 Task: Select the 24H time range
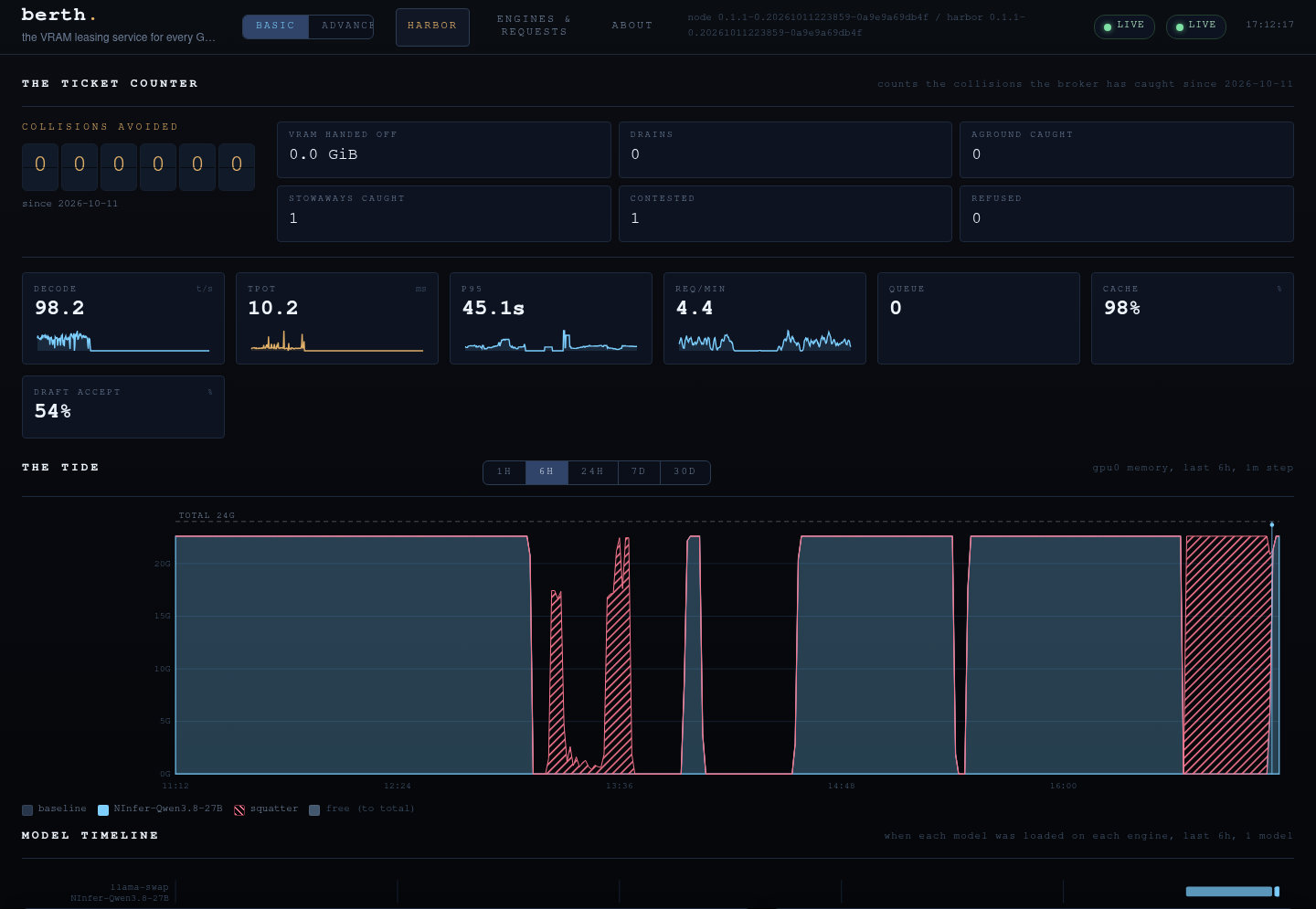tap(593, 472)
